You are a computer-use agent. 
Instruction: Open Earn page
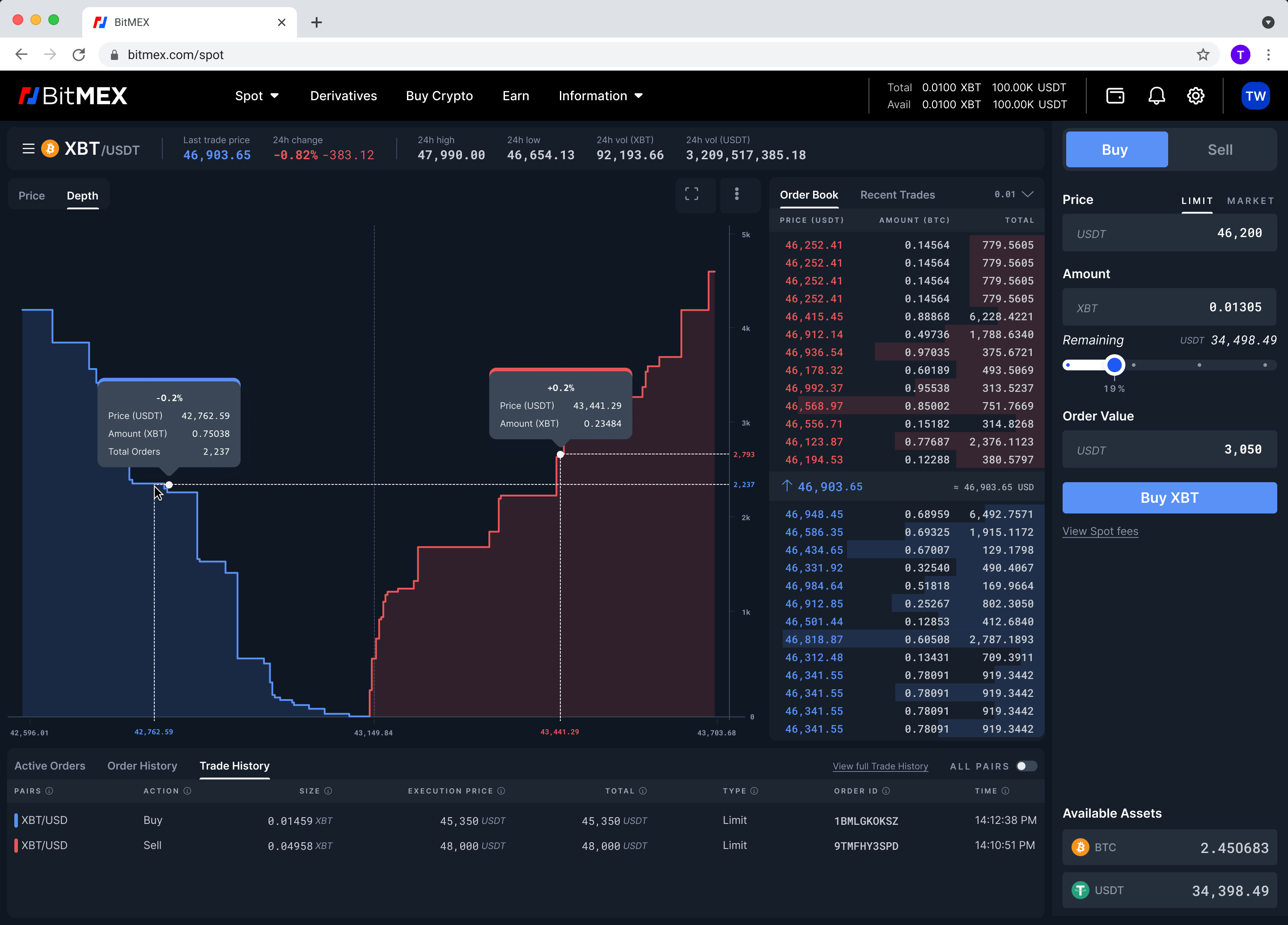(x=516, y=96)
